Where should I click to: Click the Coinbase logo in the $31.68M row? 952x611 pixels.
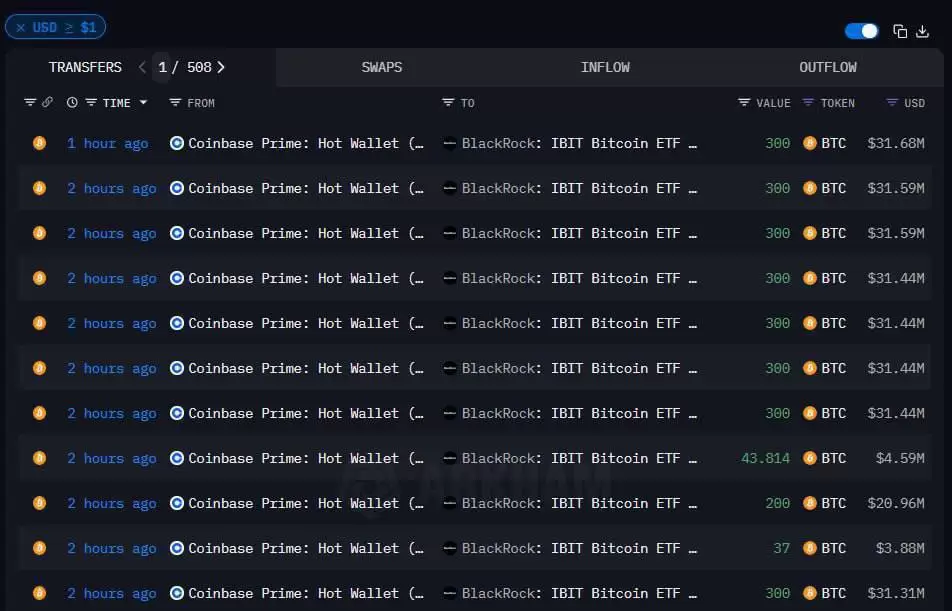(x=177, y=143)
